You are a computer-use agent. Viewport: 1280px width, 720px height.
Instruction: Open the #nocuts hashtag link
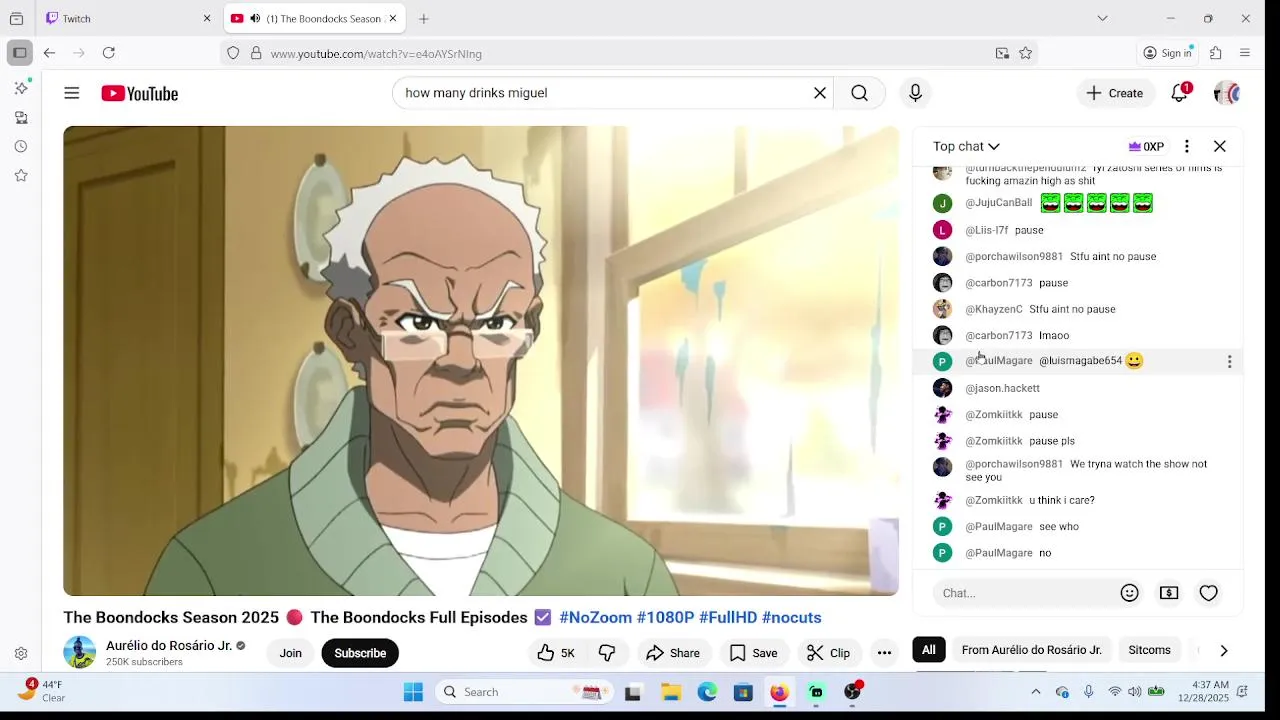(791, 617)
